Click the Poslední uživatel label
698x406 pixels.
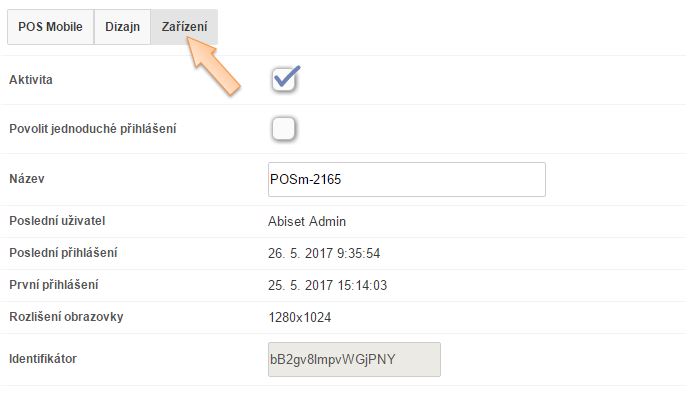57,221
